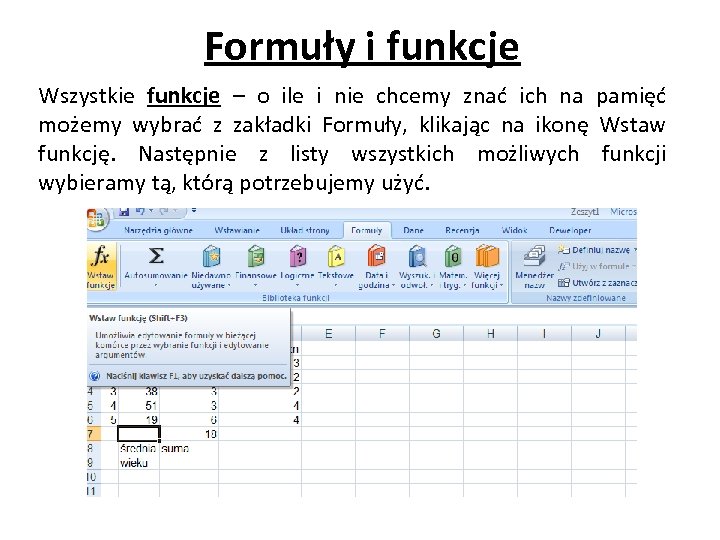The image size is (720, 540).
Task: Open the Autosumowanie sigma icon
Action: 156,256
